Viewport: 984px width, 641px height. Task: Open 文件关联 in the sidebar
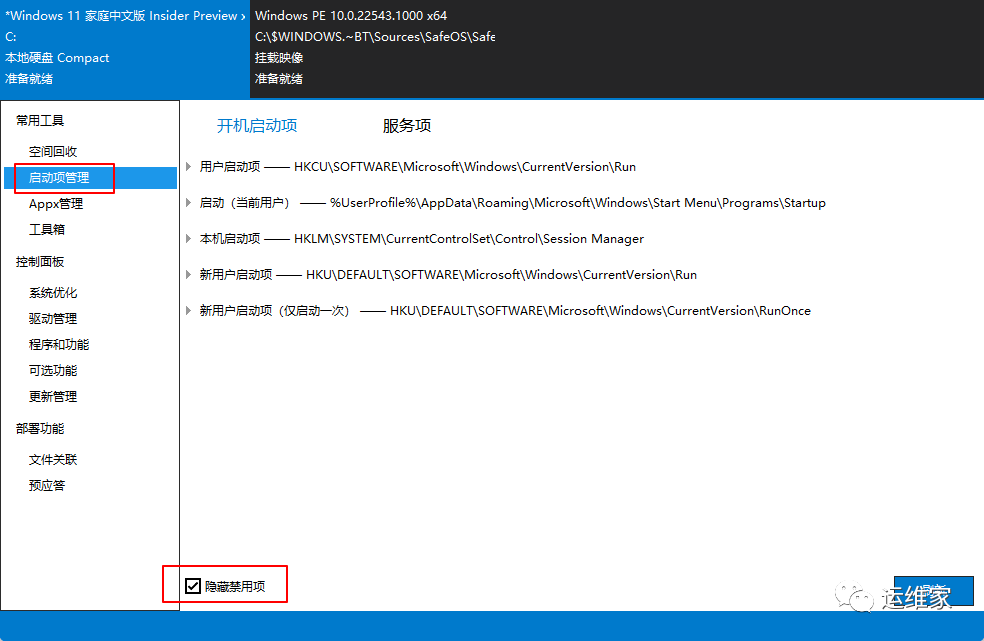pos(53,460)
